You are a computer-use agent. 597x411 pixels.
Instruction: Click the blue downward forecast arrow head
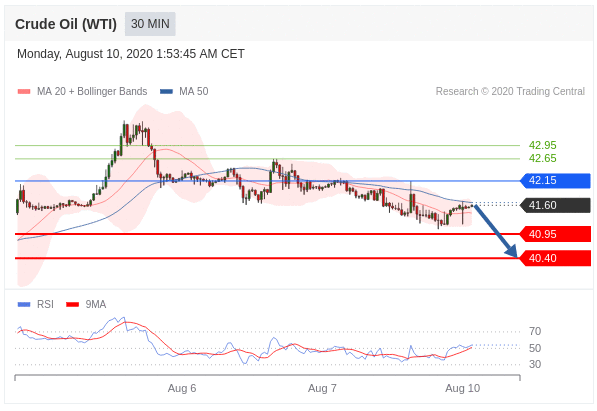coord(512,251)
